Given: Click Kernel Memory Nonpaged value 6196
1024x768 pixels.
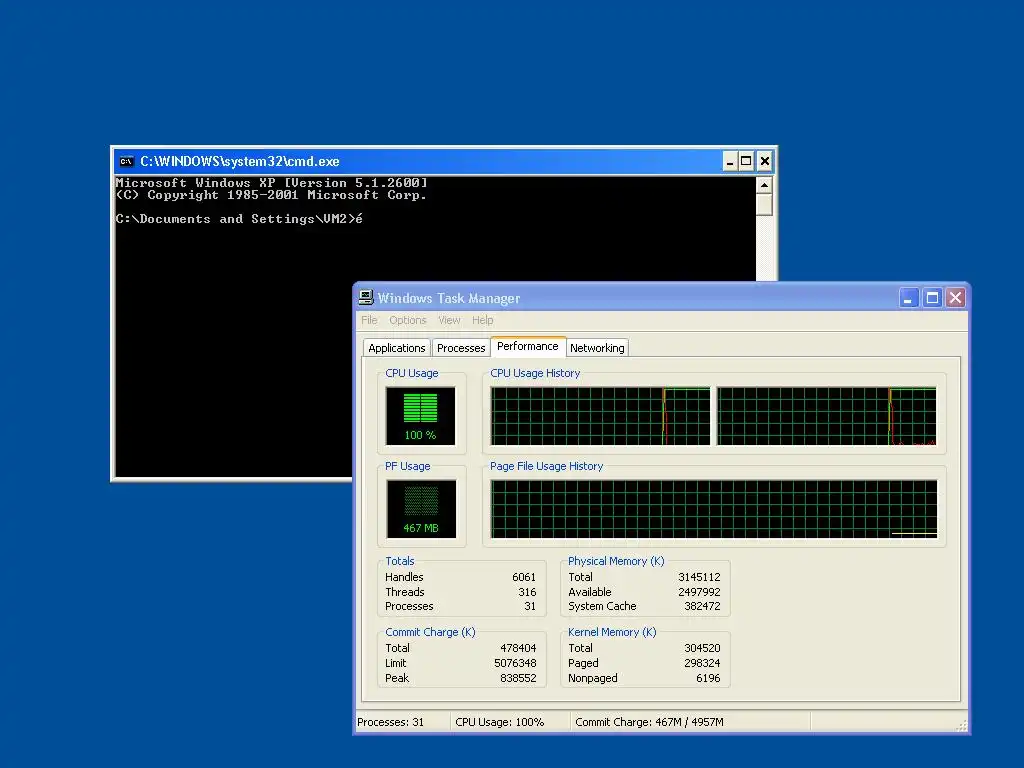Looking at the screenshot, I should tap(709, 679).
